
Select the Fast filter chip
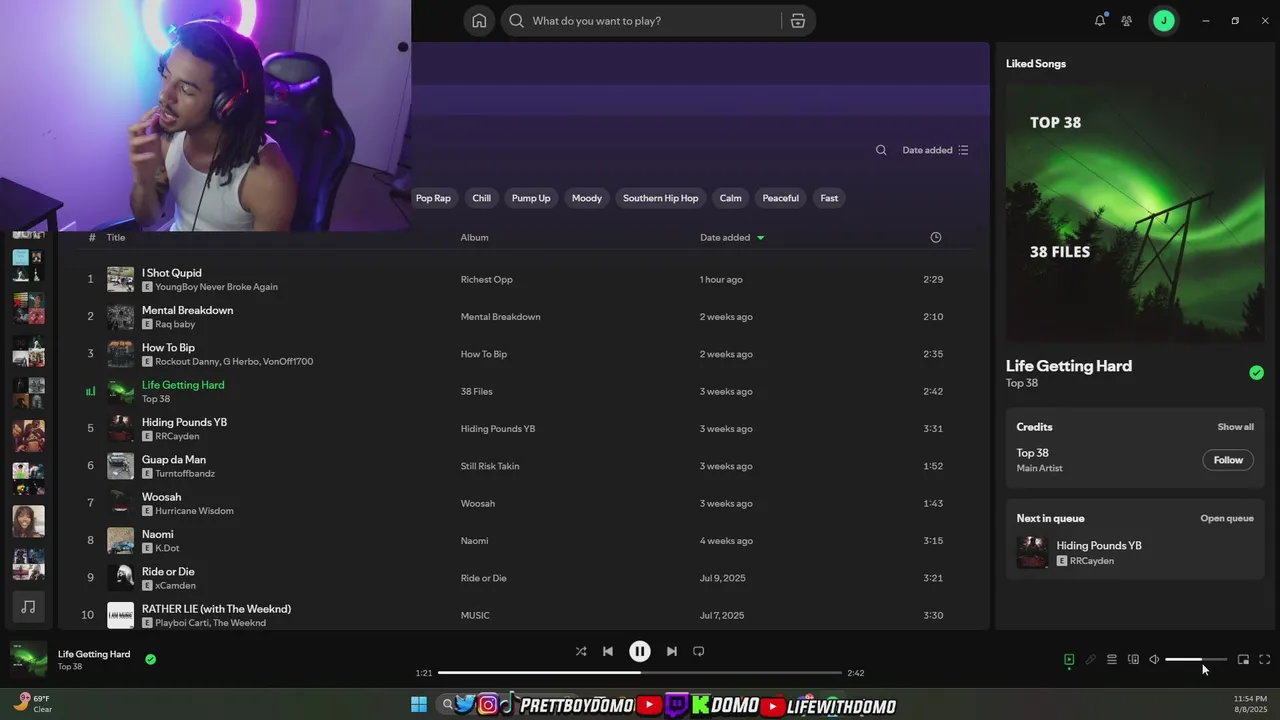coord(829,198)
